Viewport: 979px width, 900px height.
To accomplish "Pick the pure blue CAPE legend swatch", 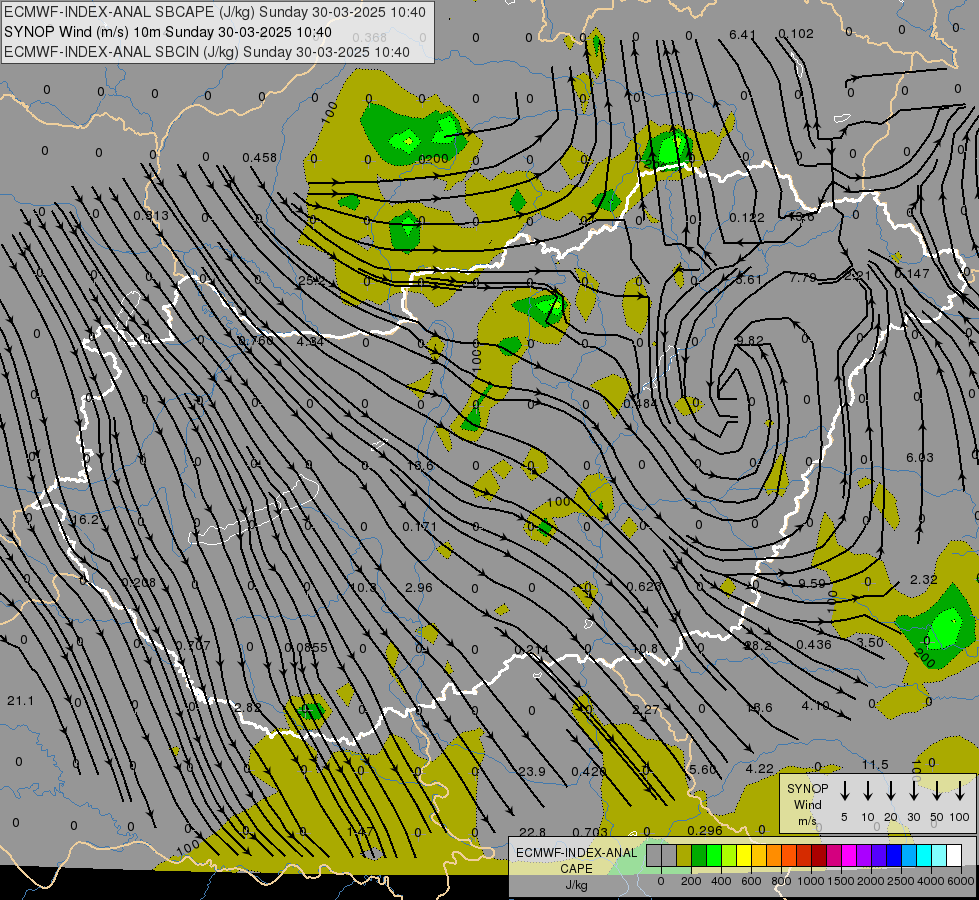I will point(895,856).
